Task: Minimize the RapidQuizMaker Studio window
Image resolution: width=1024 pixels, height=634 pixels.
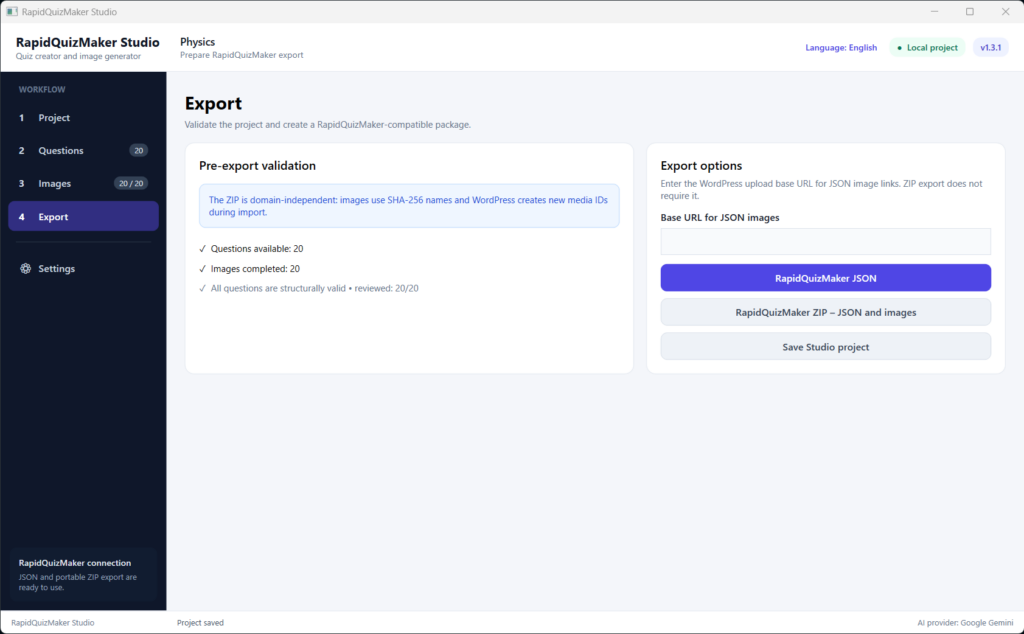Action: (x=935, y=12)
